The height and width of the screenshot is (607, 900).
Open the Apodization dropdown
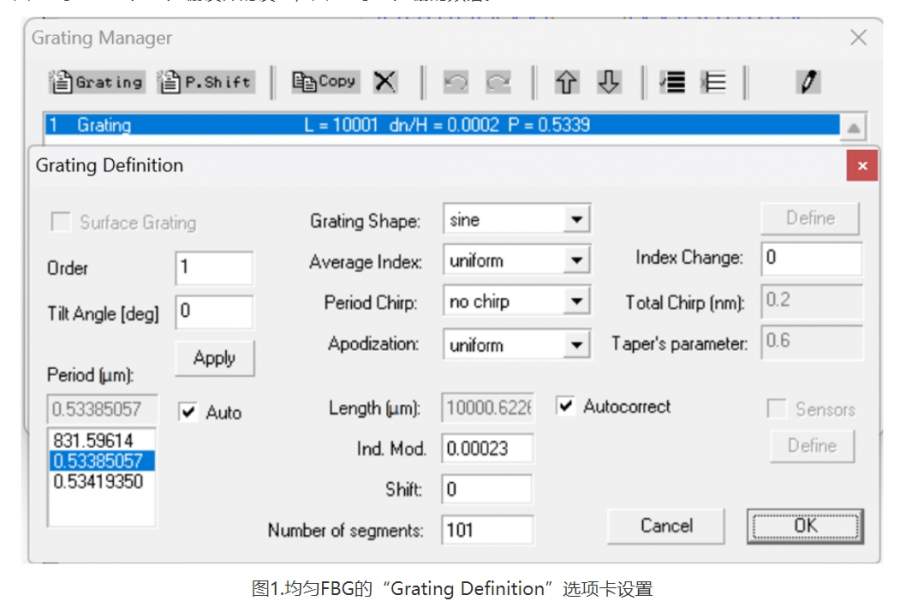577,345
